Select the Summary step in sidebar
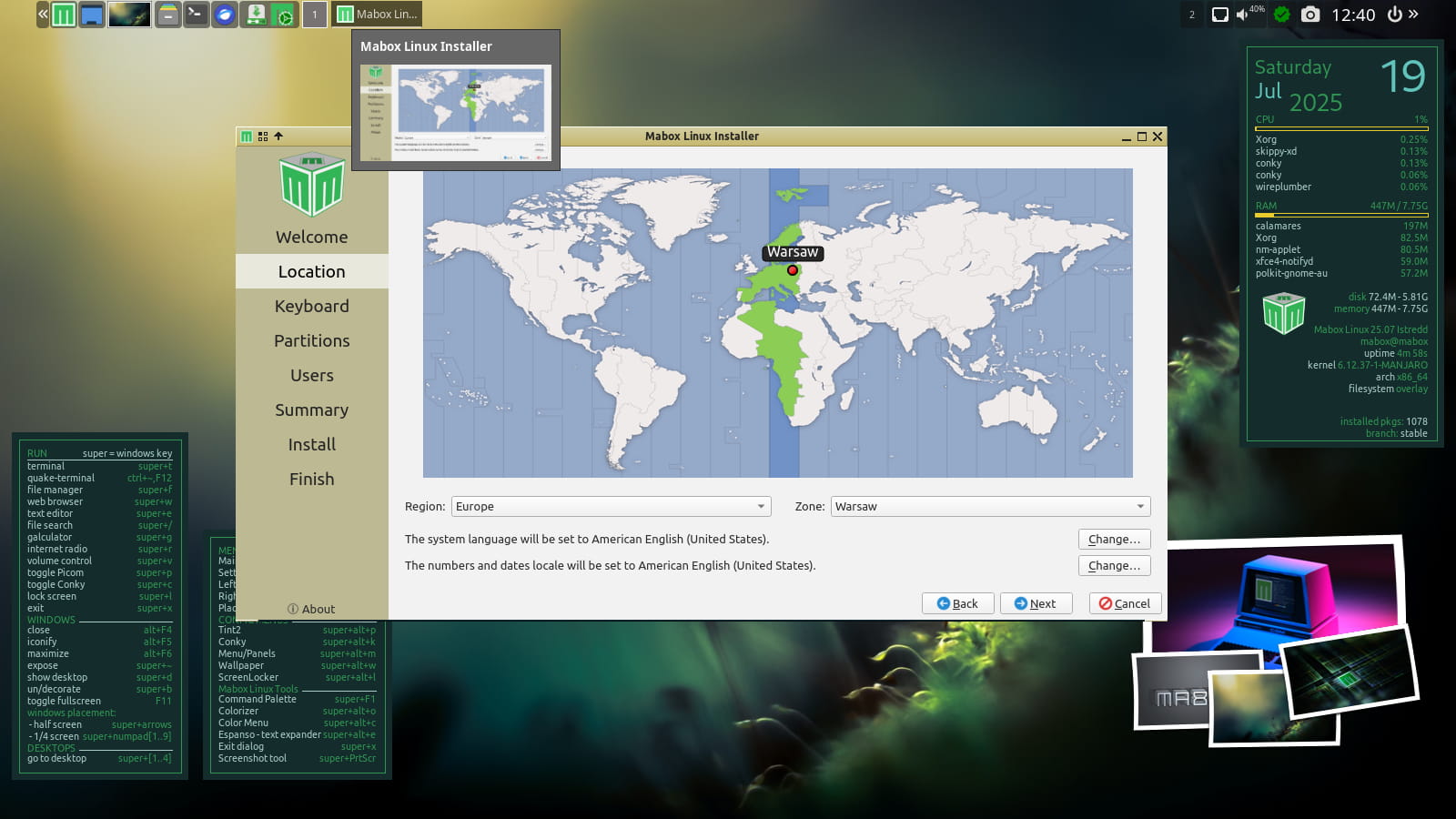 (312, 410)
